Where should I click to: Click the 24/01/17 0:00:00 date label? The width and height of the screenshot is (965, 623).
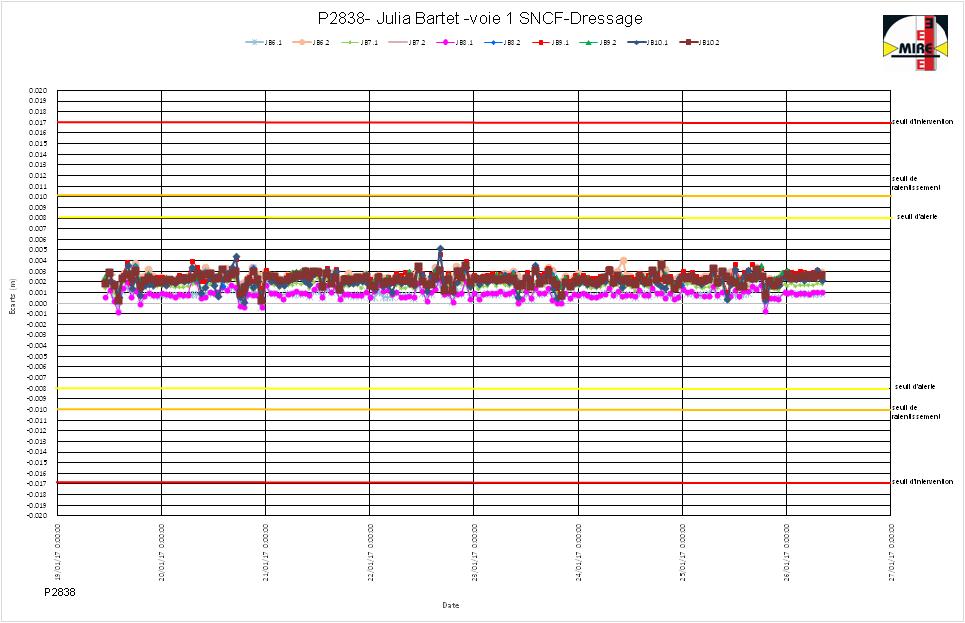pyautogui.click(x=579, y=552)
